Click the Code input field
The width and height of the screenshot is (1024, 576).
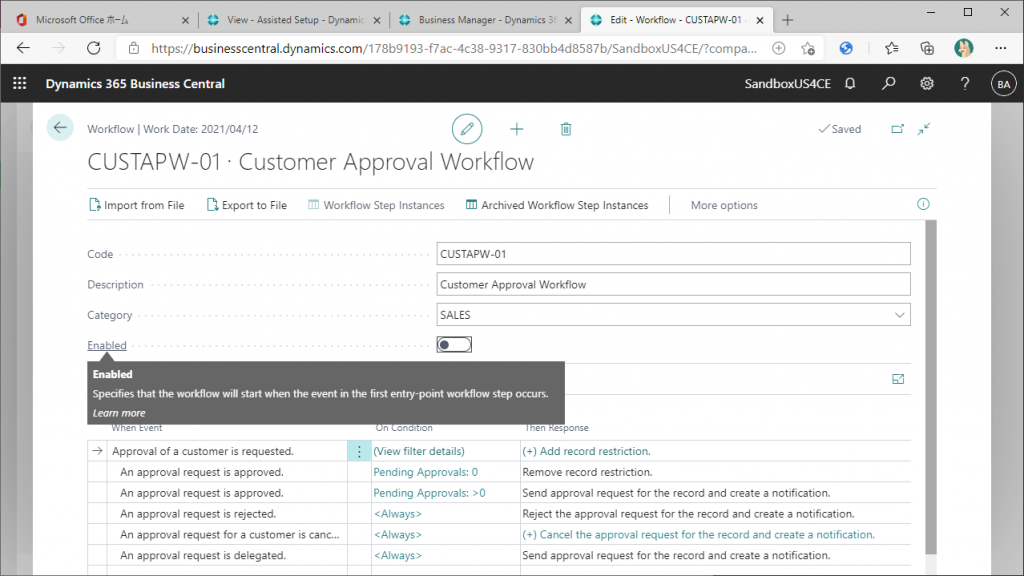[x=673, y=254]
